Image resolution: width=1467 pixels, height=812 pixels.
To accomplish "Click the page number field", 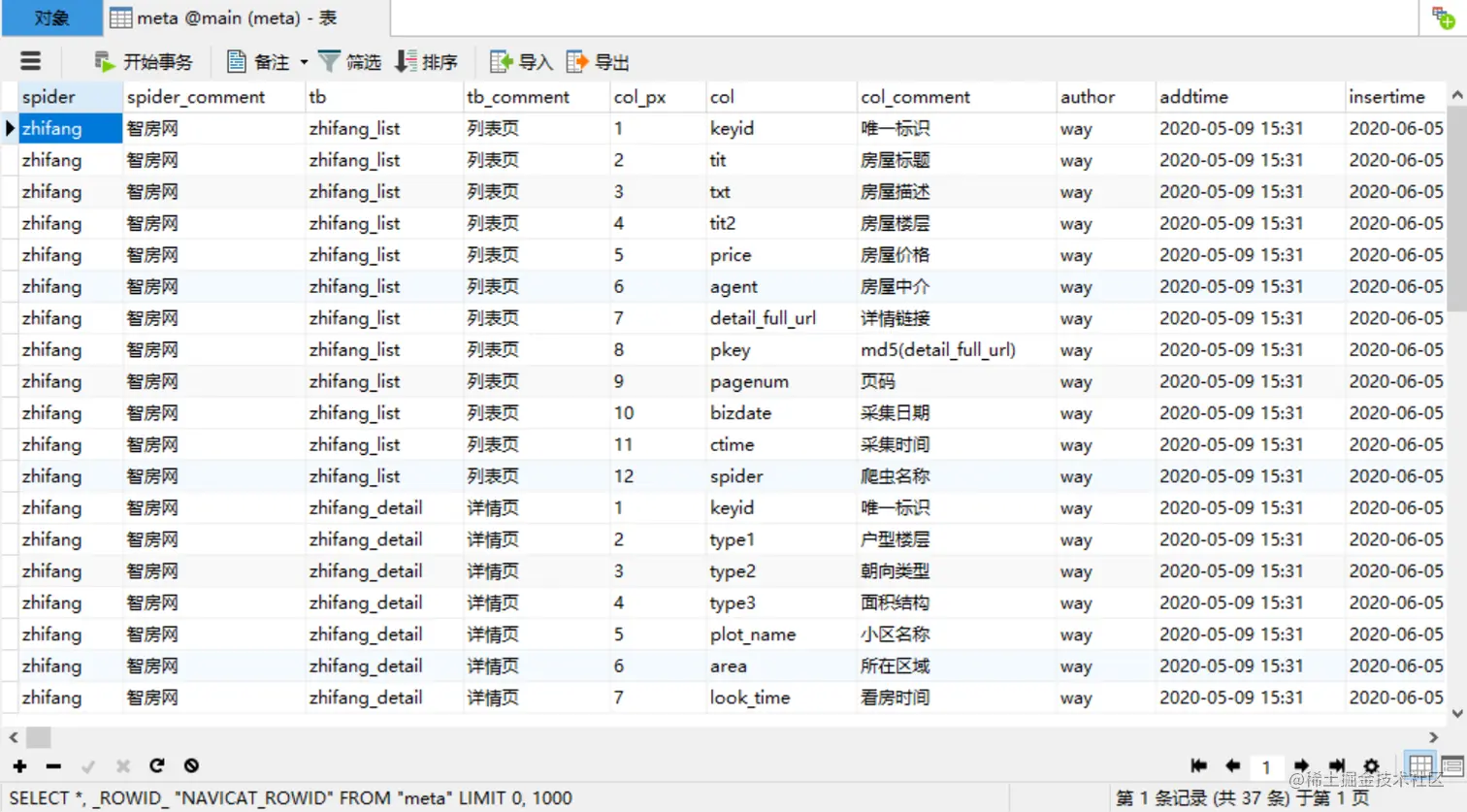I will [x=1266, y=767].
